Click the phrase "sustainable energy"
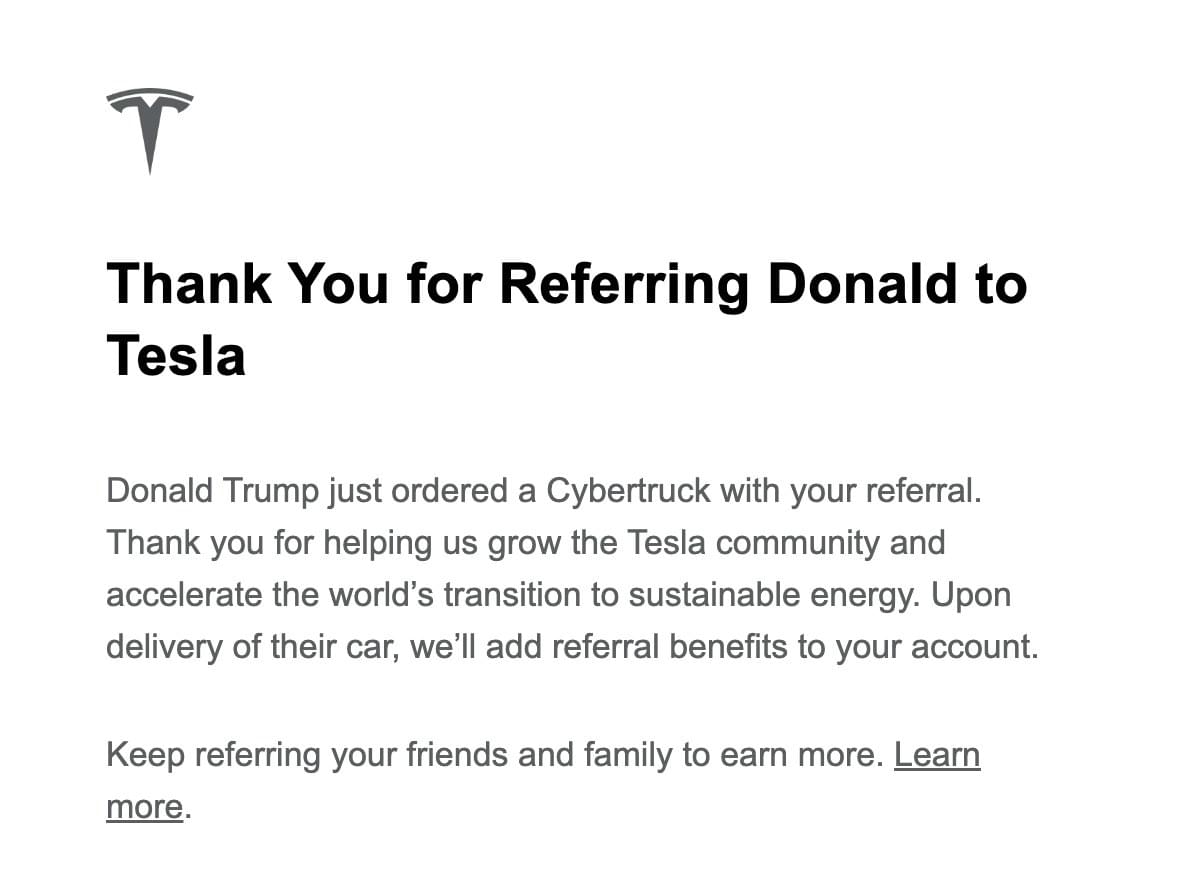Image resolution: width=1180 pixels, height=876 pixels. pos(773,595)
